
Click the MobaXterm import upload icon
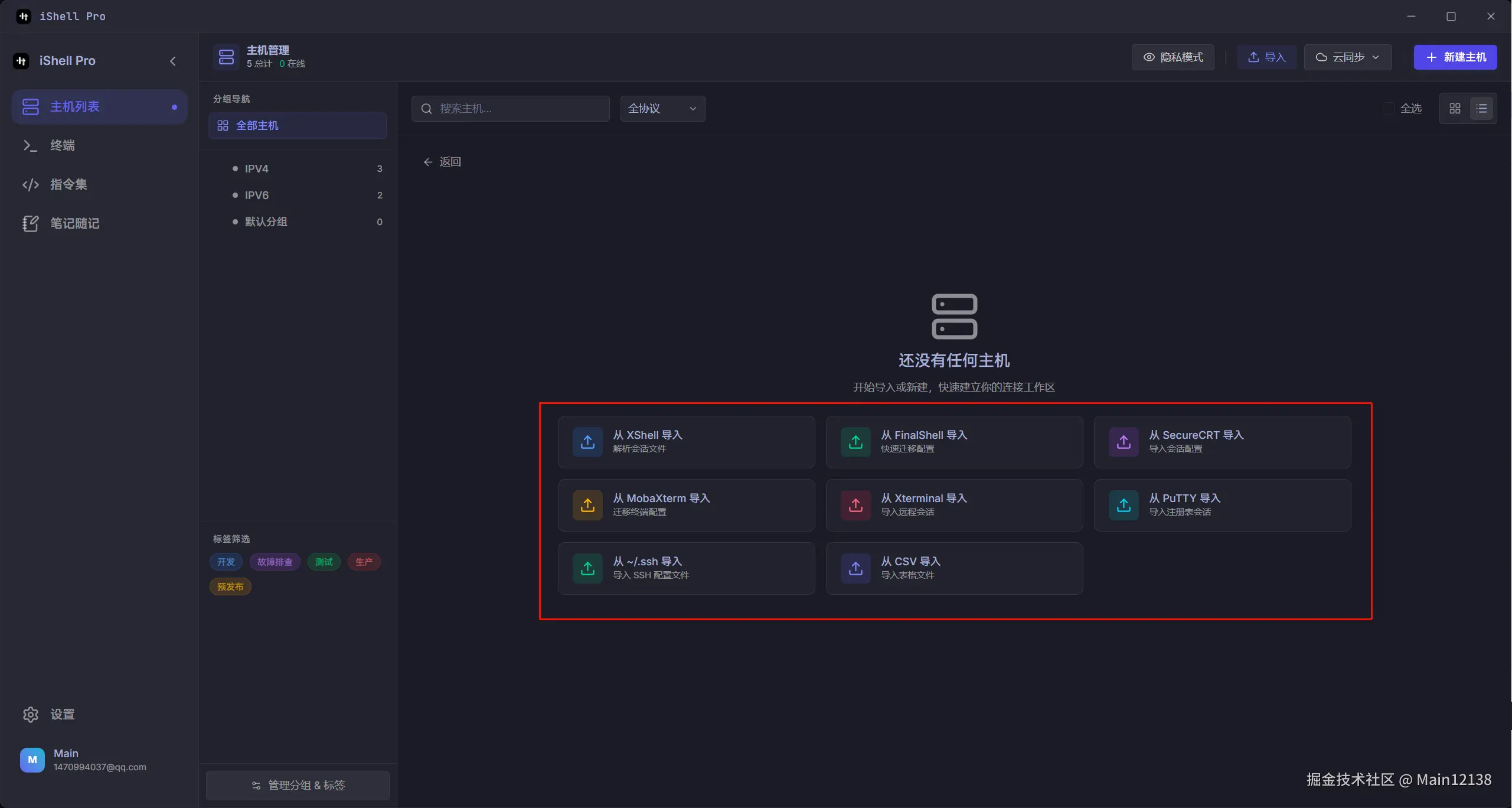coord(587,505)
